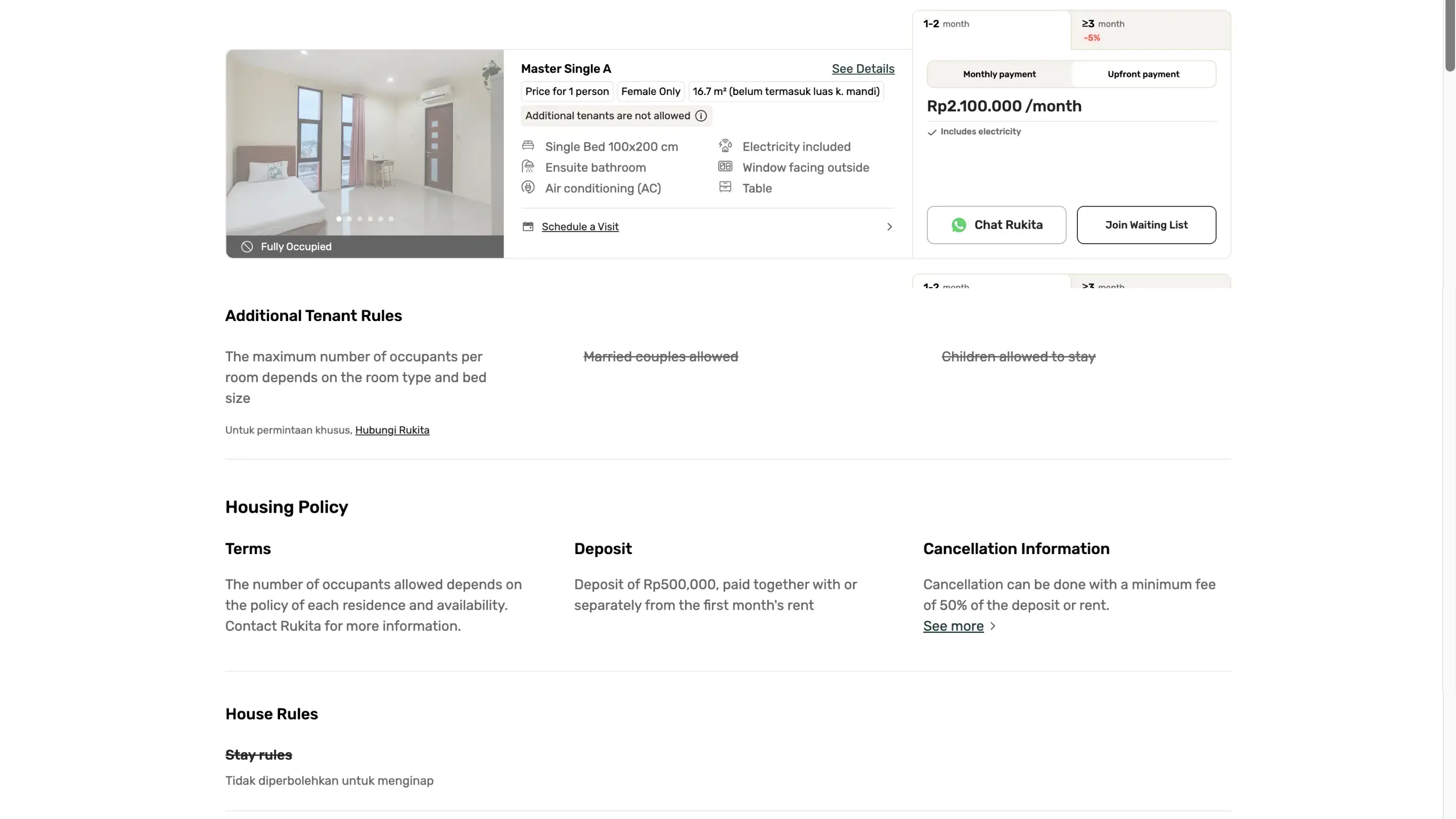The height and width of the screenshot is (819, 1456).
Task: Click the Electricity included icon
Action: [725, 146]
